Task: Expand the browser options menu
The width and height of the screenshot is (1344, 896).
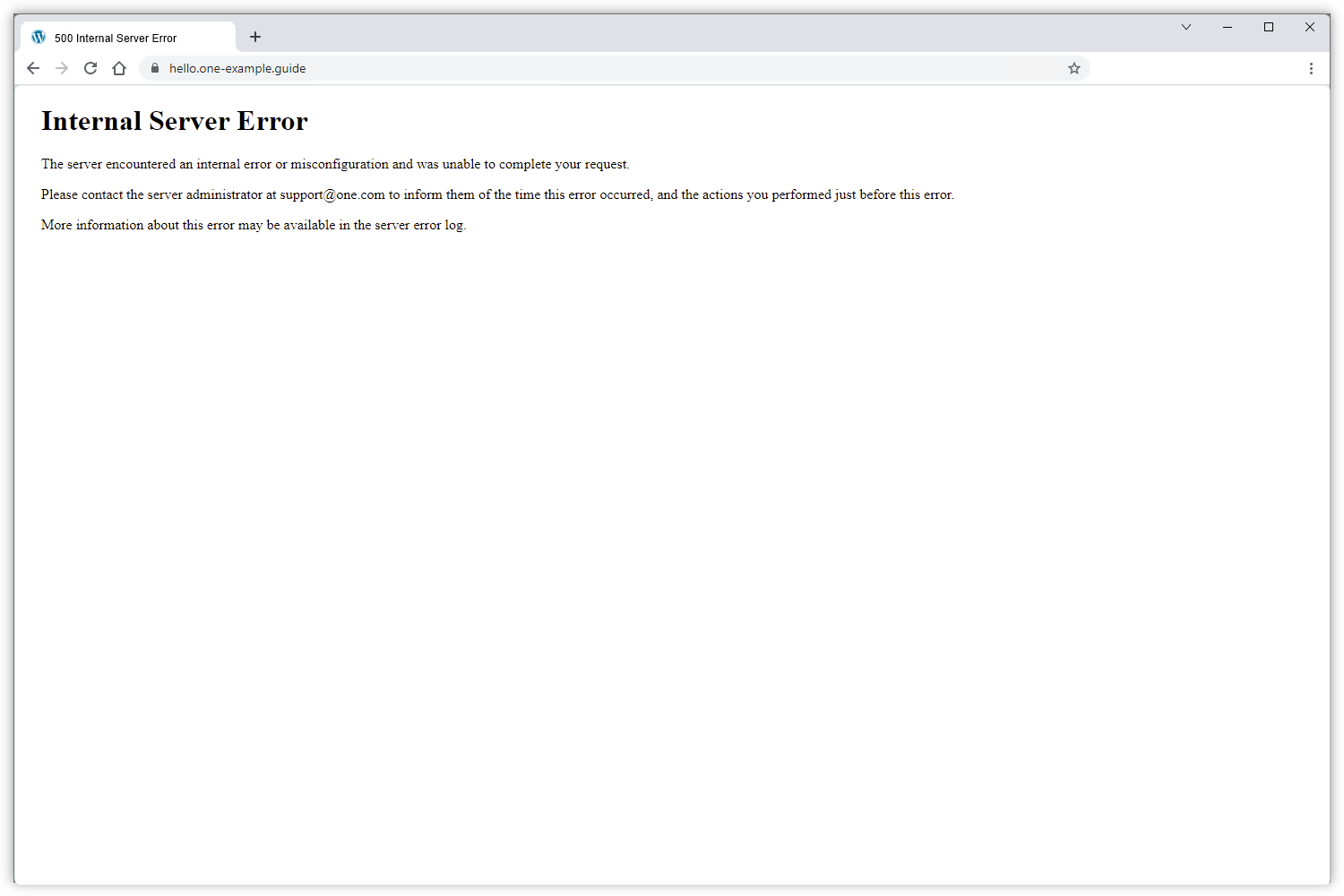Action: pos(1311,68)
